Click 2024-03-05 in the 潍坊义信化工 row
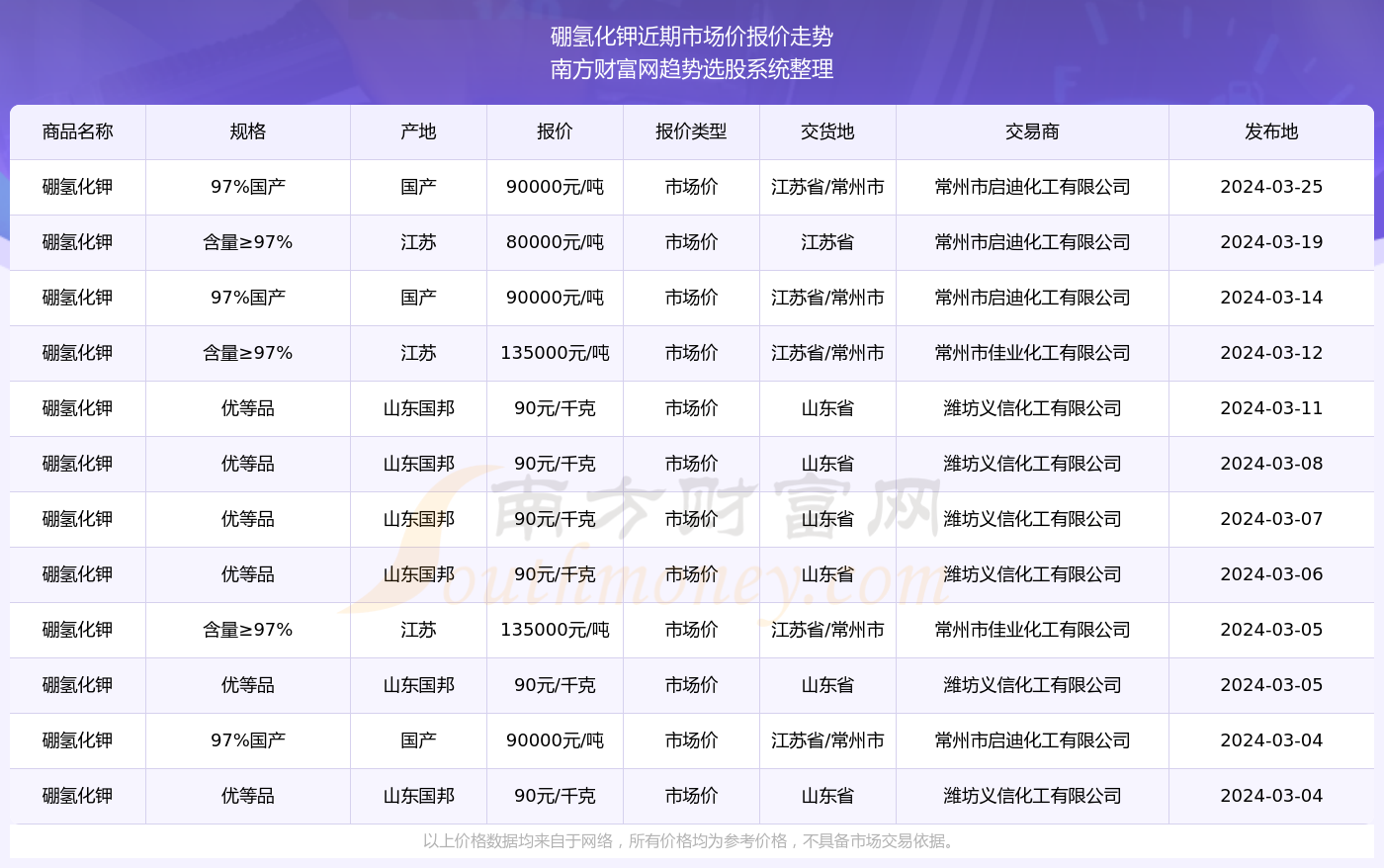 click(1271, 685)
